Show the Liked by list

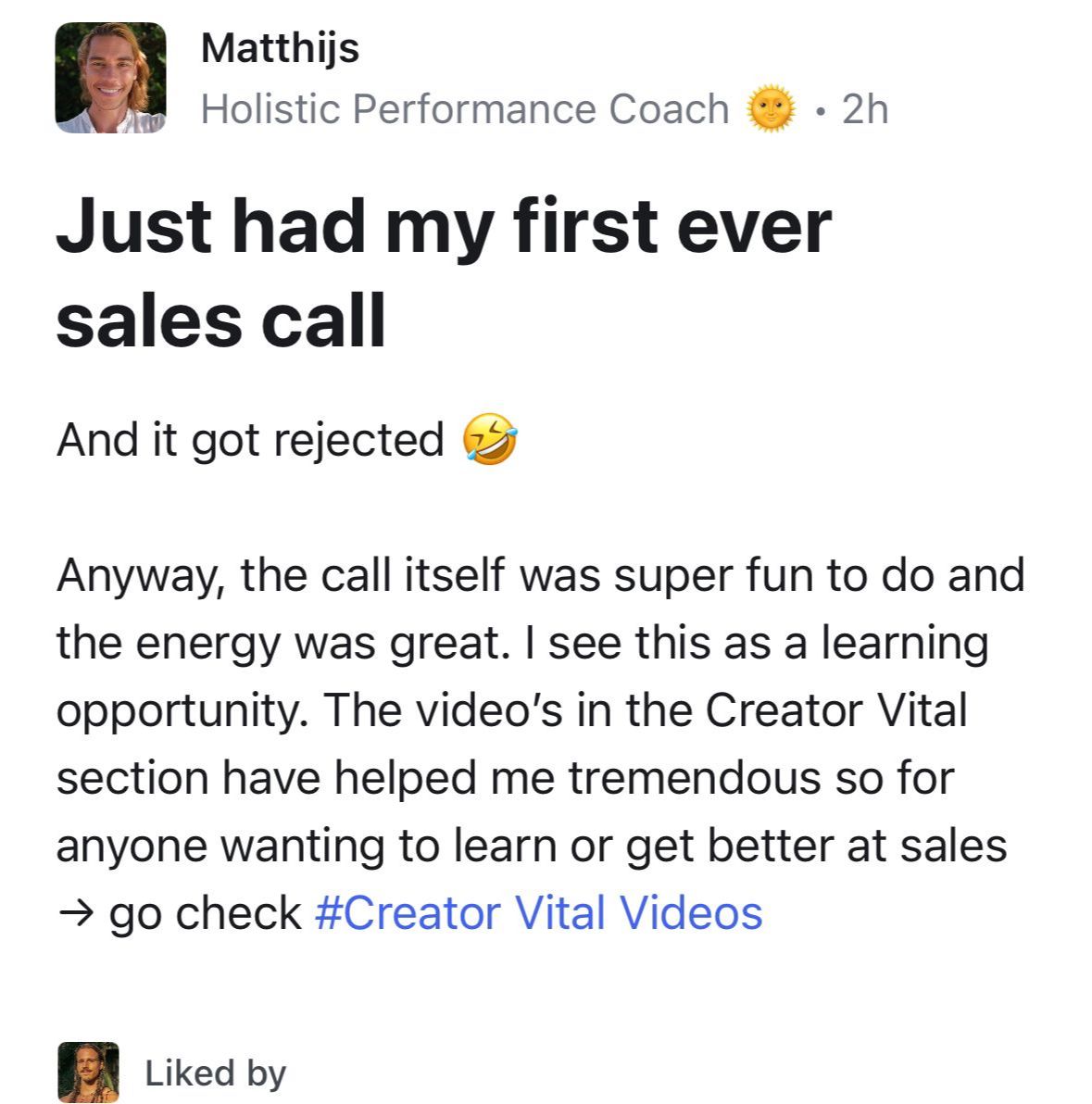click(215, 1073)
